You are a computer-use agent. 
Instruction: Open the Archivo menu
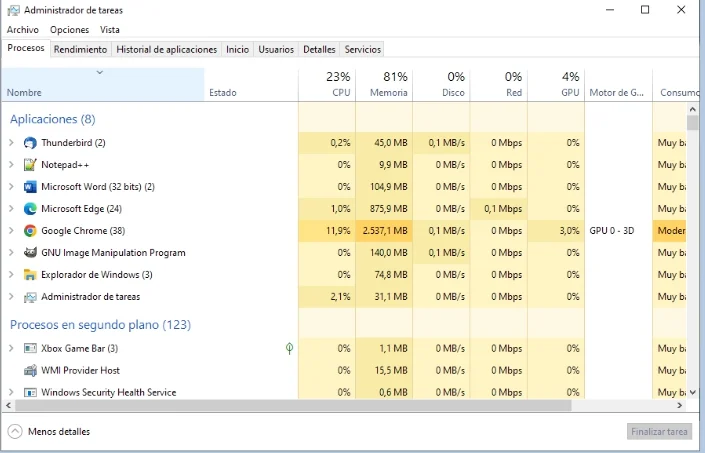22,30
